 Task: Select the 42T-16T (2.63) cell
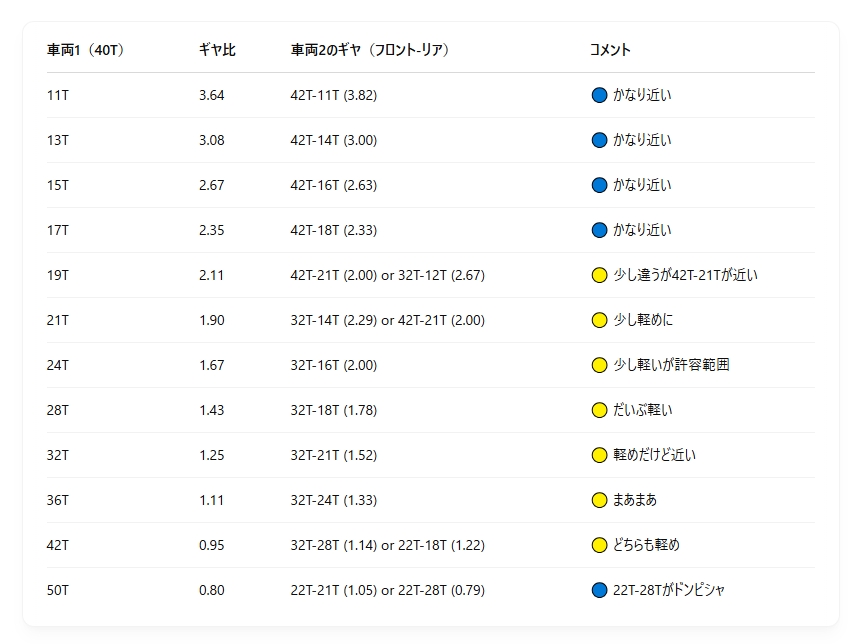point(334,185)
